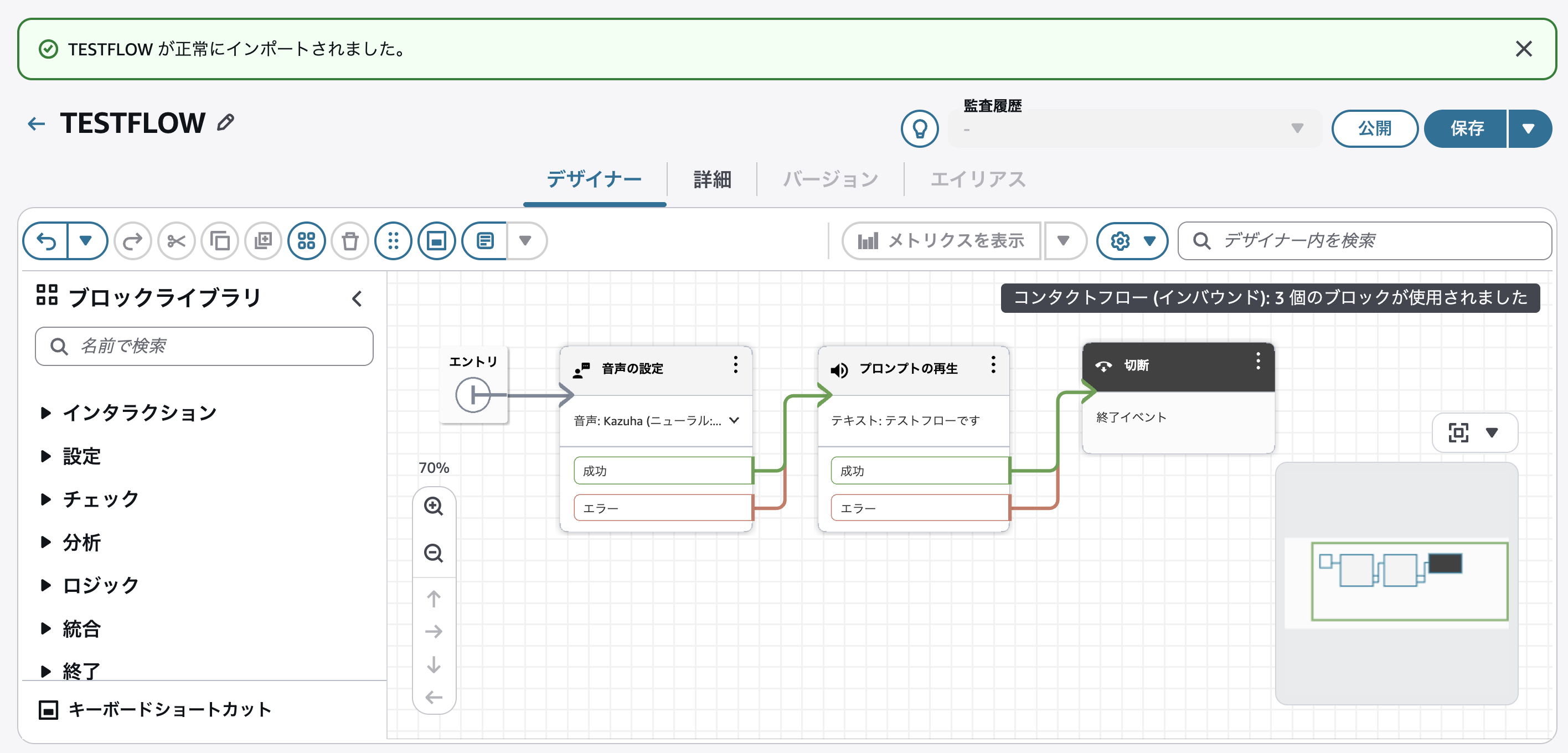Collapse the ブロックライブラリ panel chevron

click(357, 299)
